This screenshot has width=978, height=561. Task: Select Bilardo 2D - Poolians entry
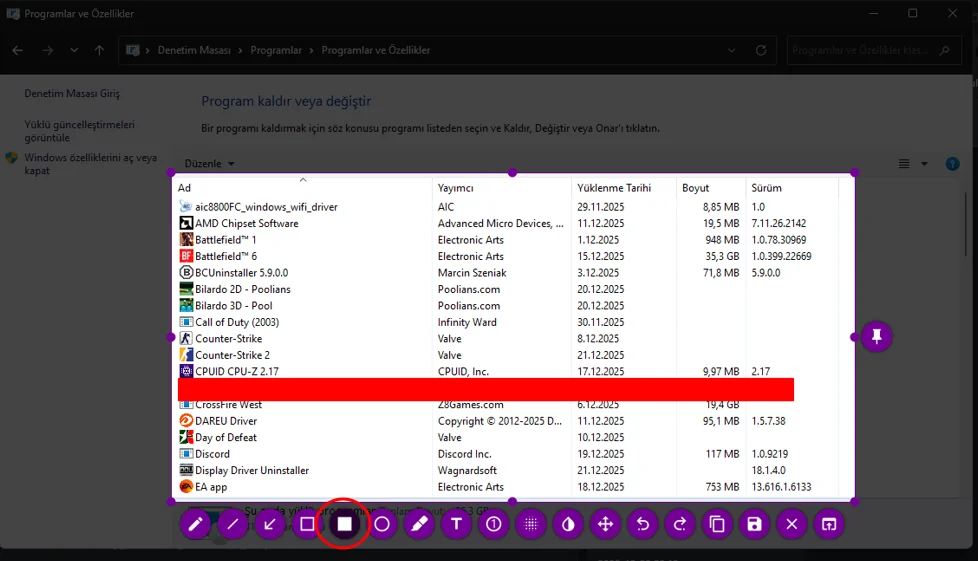point(508,290)
